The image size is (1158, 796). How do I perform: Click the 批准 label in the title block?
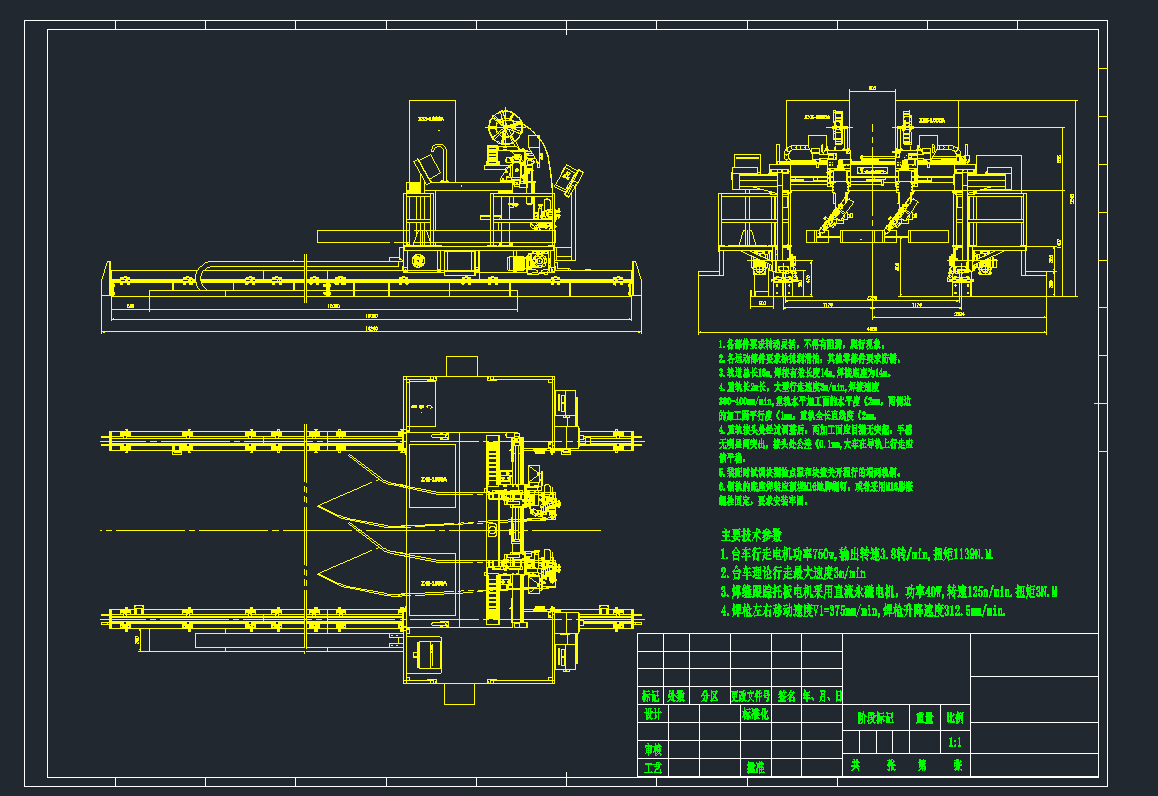coord(754,768)
